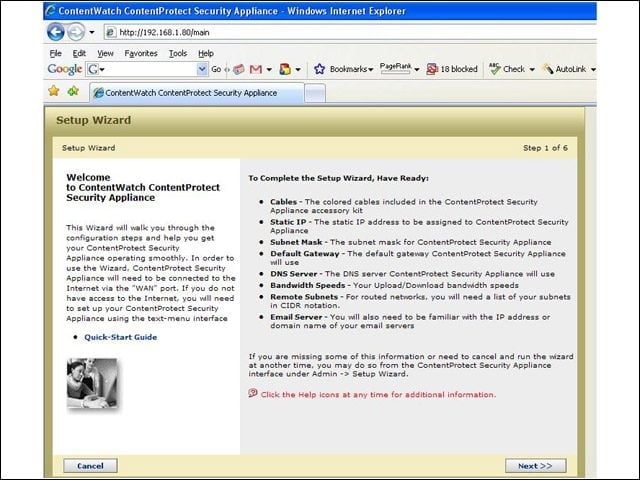Viewport: 640px width, 480px height.
Task: Click the red Help speech-bubble icon
Action: point(253,393)
